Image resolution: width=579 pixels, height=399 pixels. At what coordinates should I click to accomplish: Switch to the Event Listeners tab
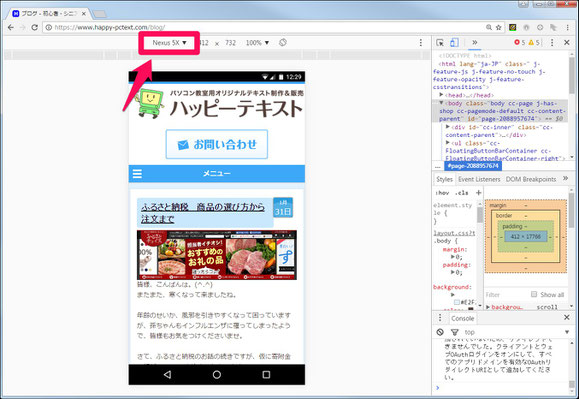(x=479, y=179)
